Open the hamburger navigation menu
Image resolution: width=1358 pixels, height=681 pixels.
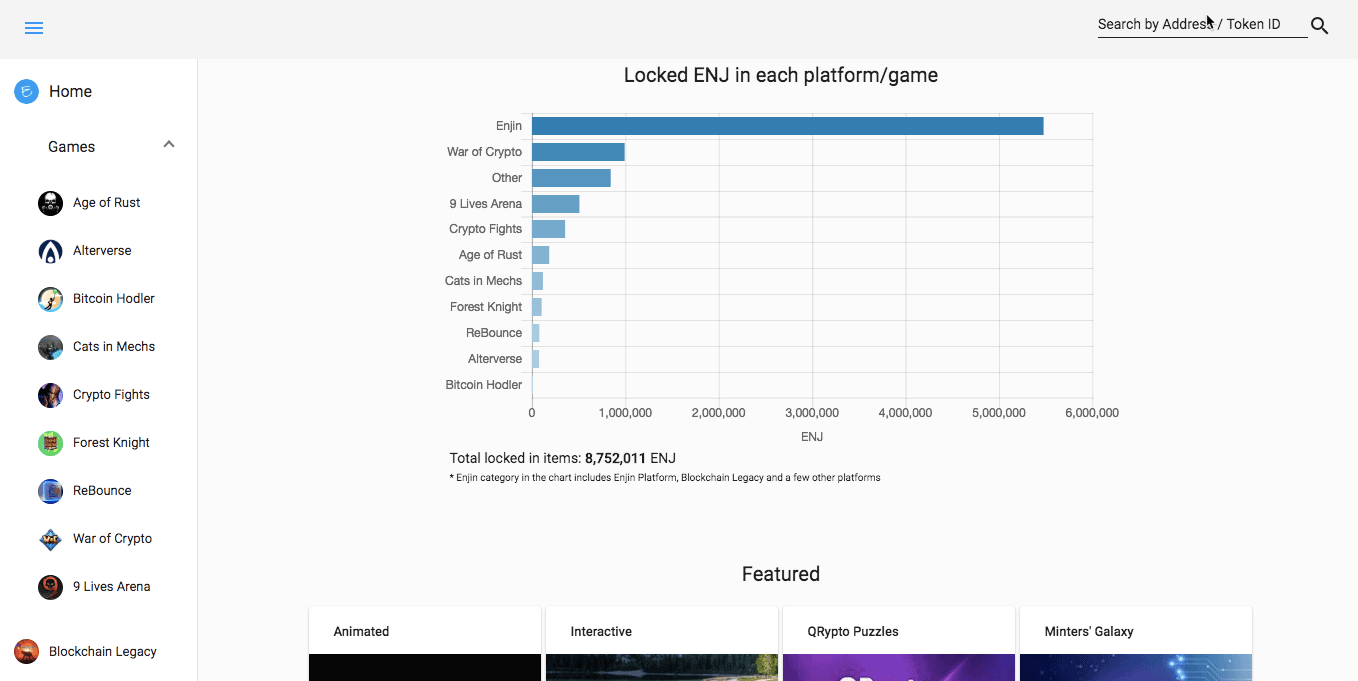[34, 28]
